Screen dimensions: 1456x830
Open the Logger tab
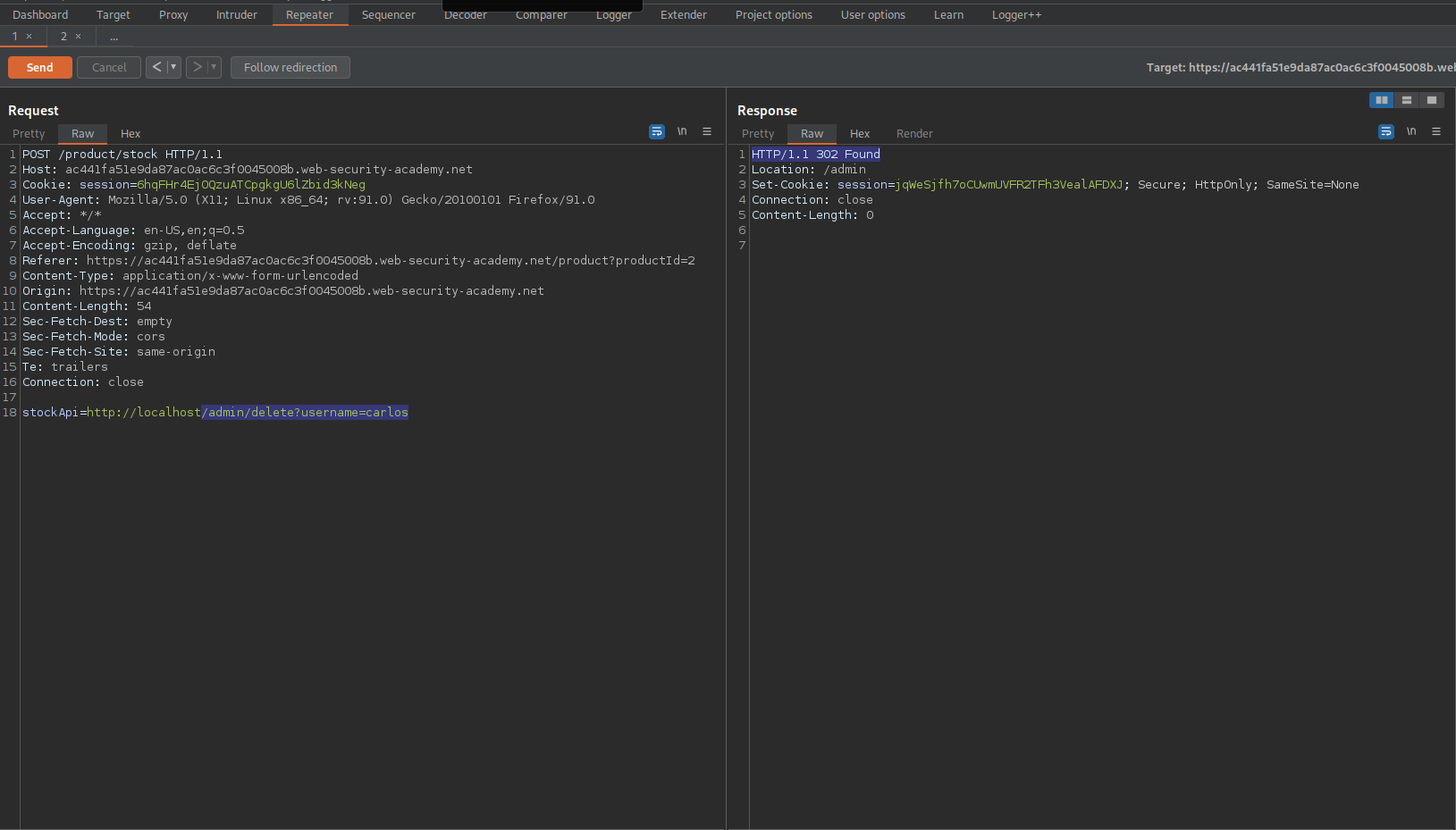pos(614,15)
